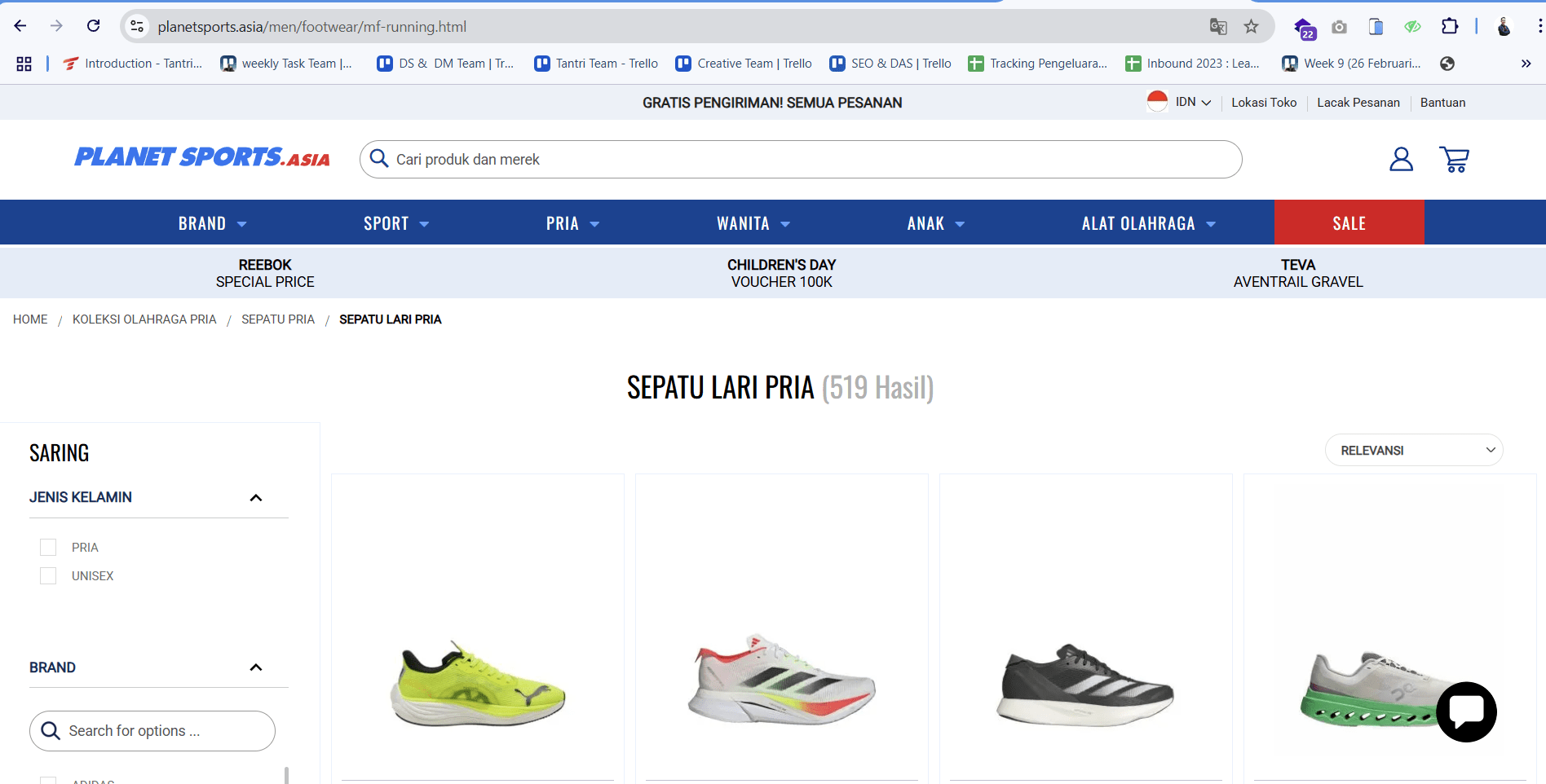Open the extension with badge 22
The width and height of the screenshot is (1546, 784).
pos(1305,28)
